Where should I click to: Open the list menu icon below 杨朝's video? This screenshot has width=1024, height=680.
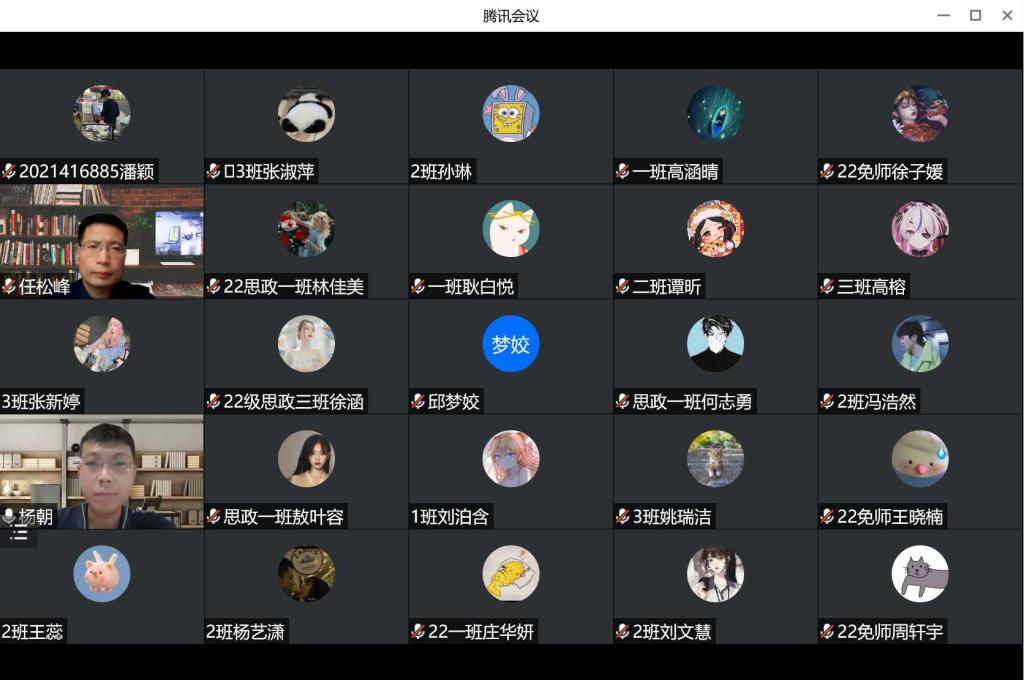tap(19, 536)
